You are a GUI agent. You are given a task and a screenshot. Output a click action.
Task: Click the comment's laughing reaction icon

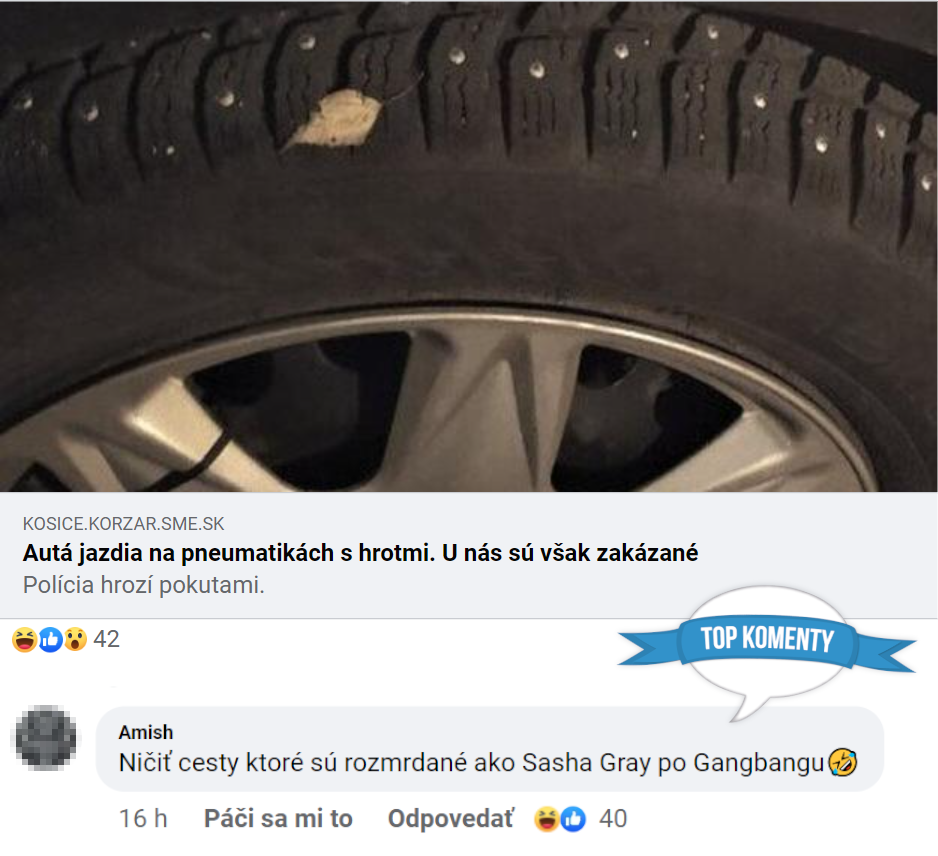(x=546, y=819)
